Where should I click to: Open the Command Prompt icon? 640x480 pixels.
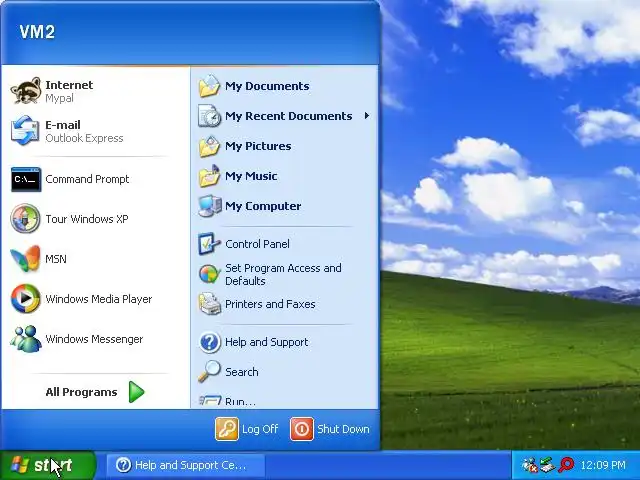click(x=25, y=179)
